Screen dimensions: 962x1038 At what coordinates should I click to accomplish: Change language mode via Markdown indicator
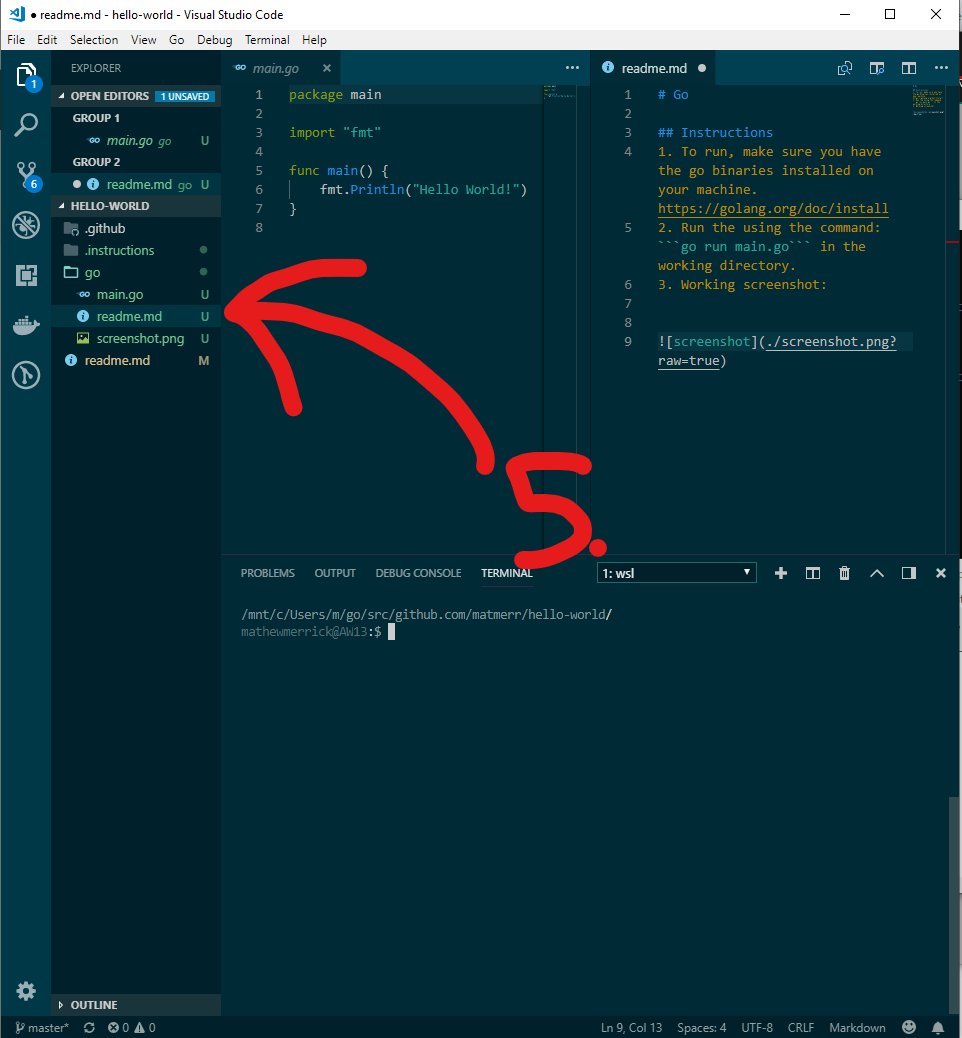pos(857,1027)
